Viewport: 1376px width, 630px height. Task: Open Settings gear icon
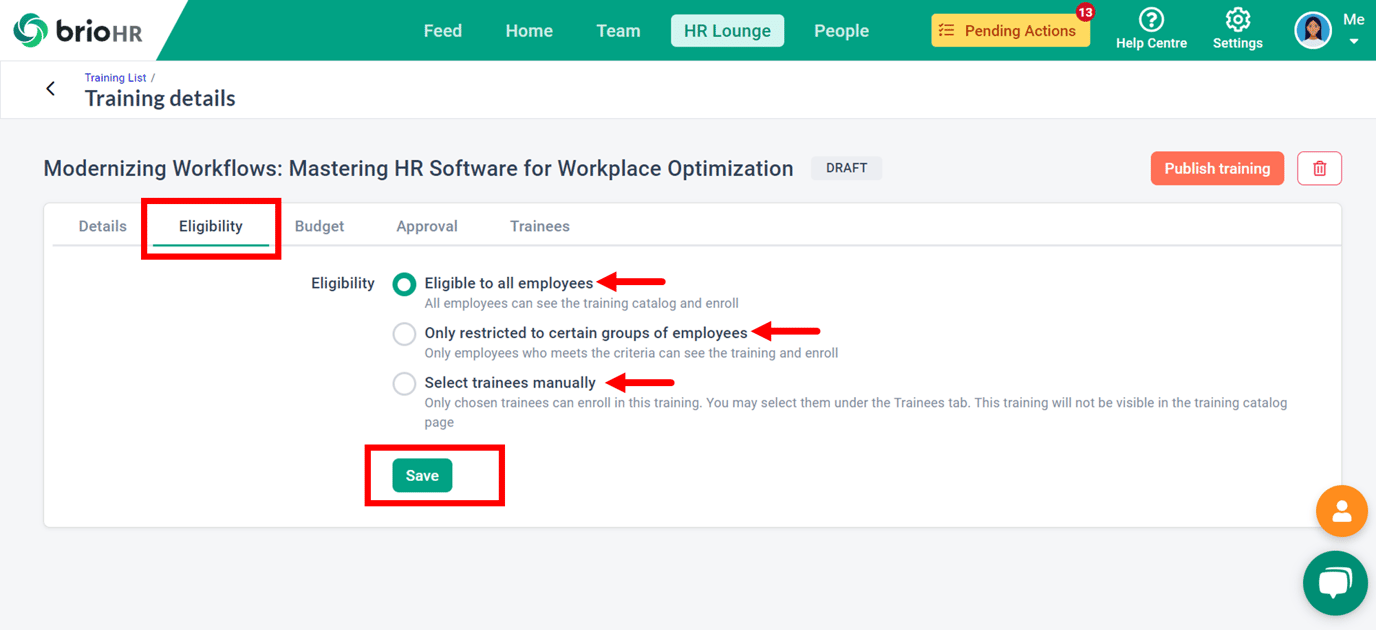tap(1238, 20)
